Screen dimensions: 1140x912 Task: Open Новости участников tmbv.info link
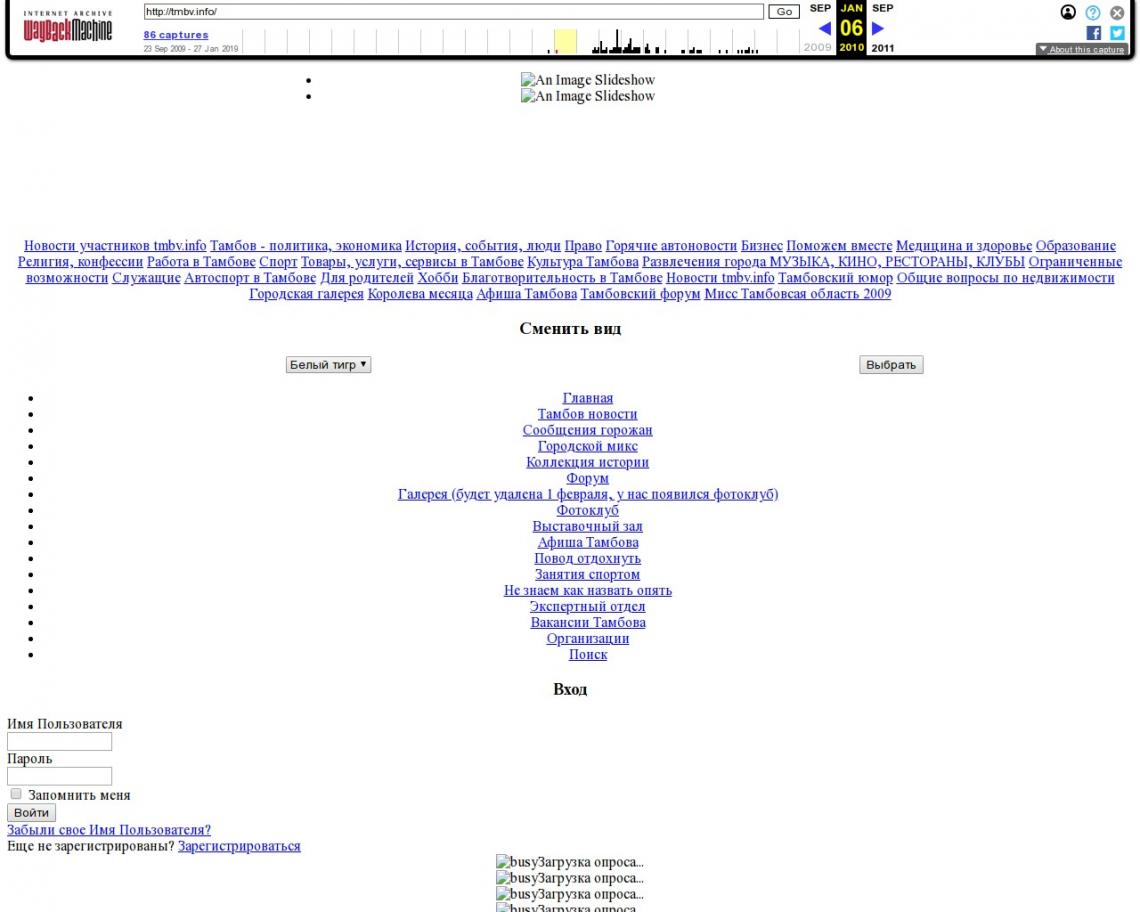coord(115,246)
